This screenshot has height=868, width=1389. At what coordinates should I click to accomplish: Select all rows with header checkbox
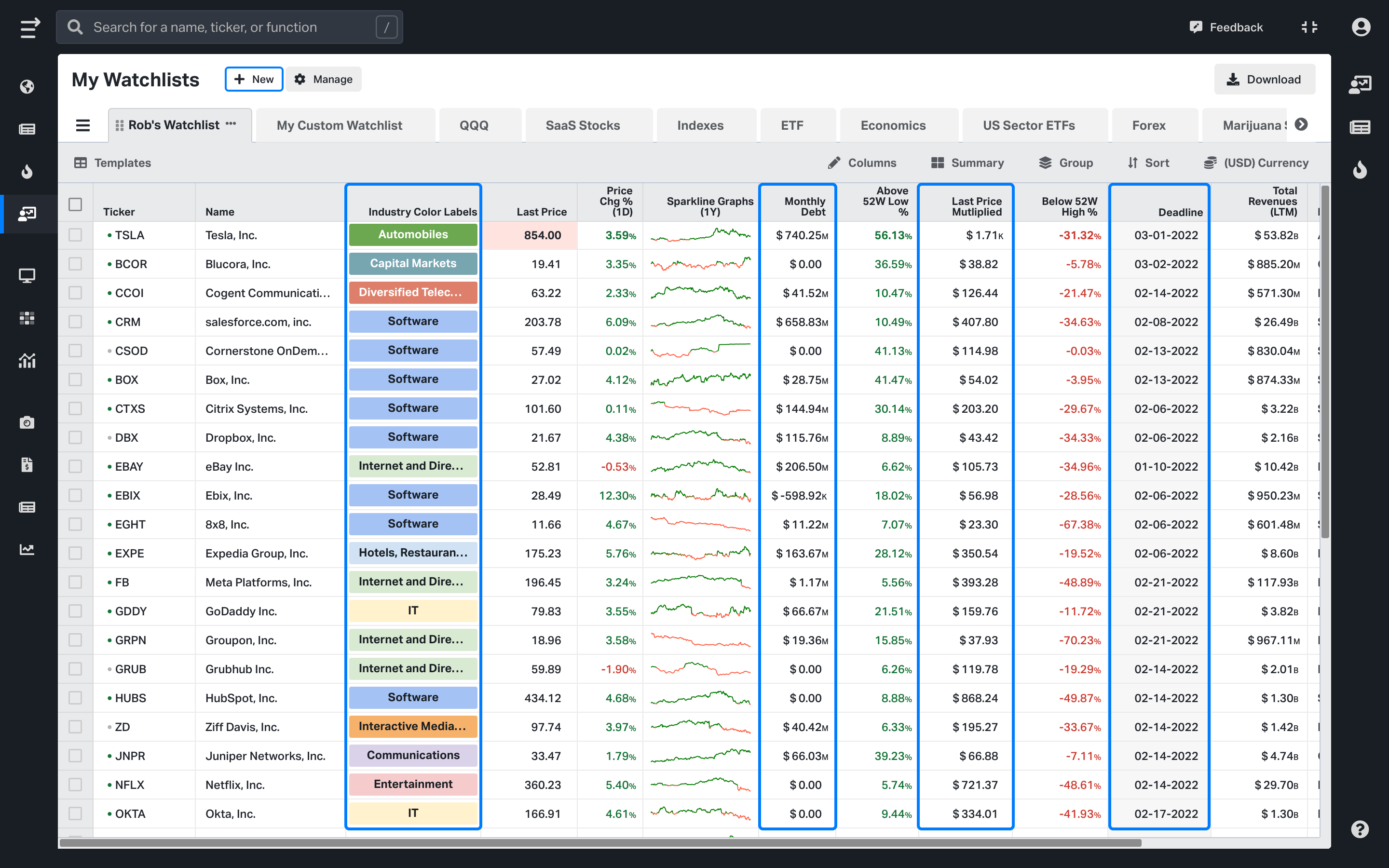click(x=75, y=204)
